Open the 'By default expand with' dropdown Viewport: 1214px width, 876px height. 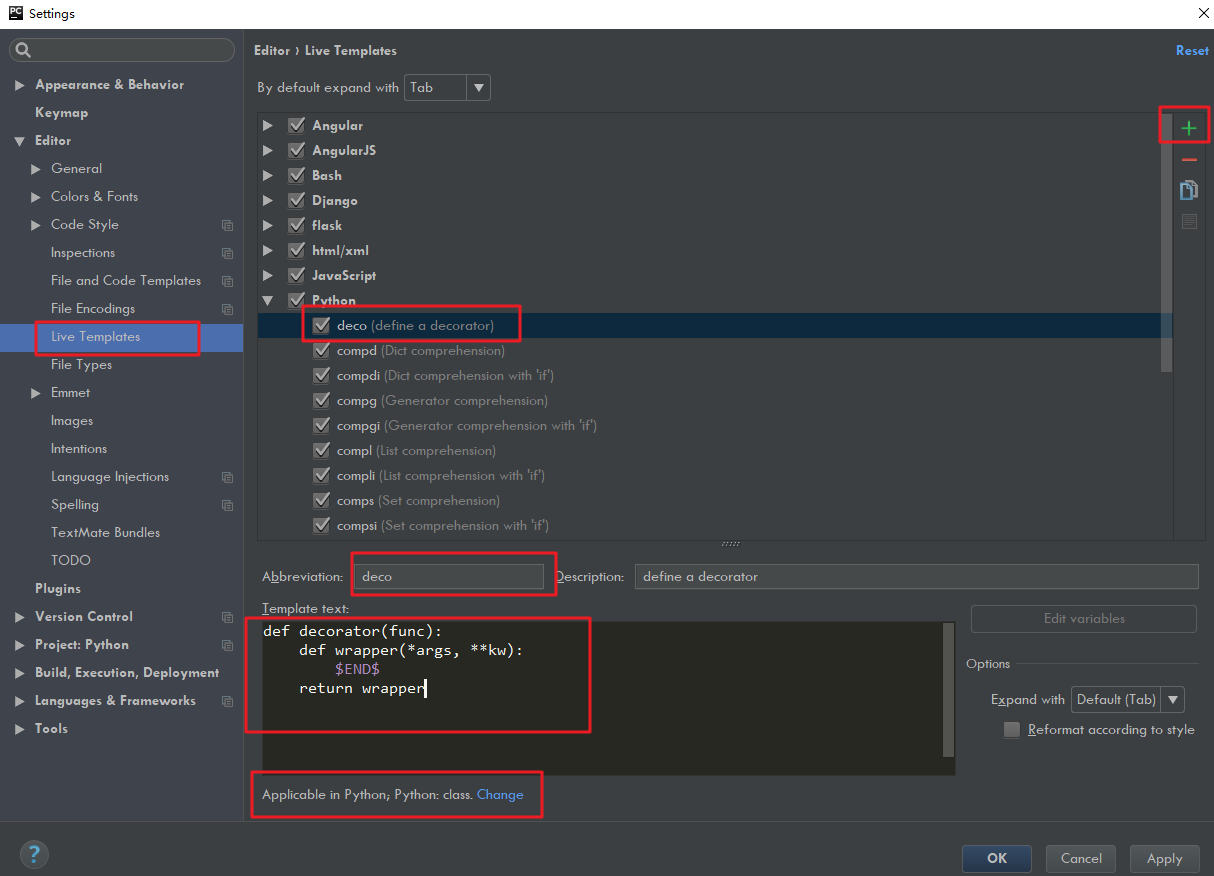pos(447,88)
